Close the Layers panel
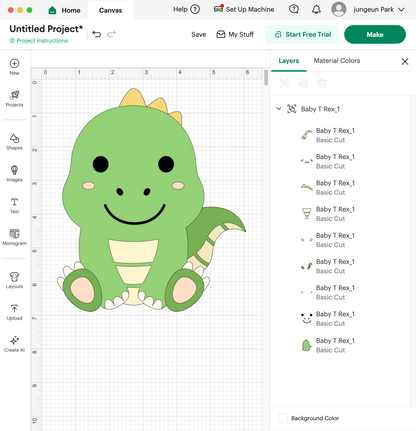Screen dimensions: 416x431 [x=405, y=61]
